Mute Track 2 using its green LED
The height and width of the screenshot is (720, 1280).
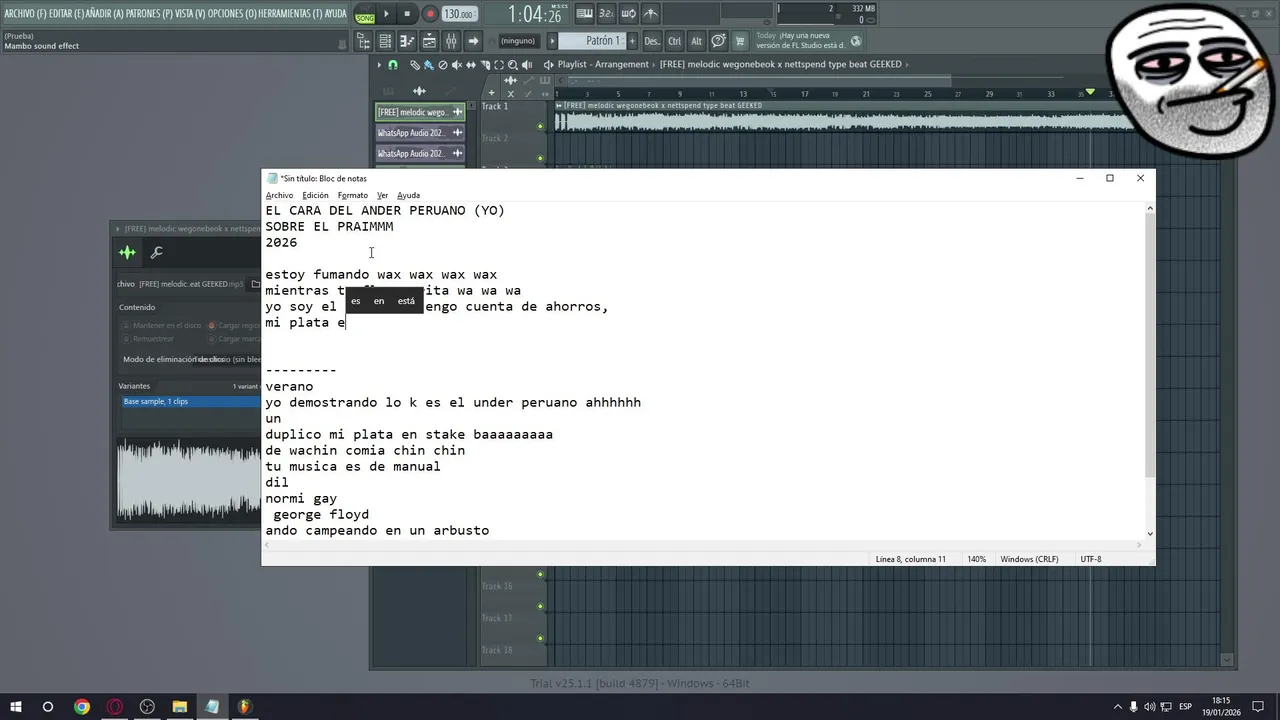pyautogui.click(x=540, y=158)
